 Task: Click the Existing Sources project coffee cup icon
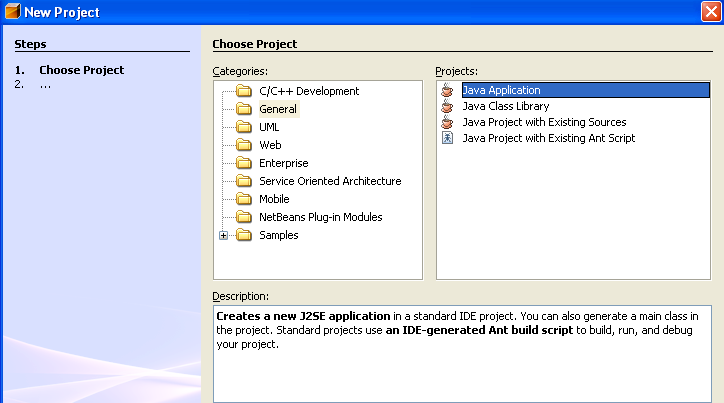[447, 122]
